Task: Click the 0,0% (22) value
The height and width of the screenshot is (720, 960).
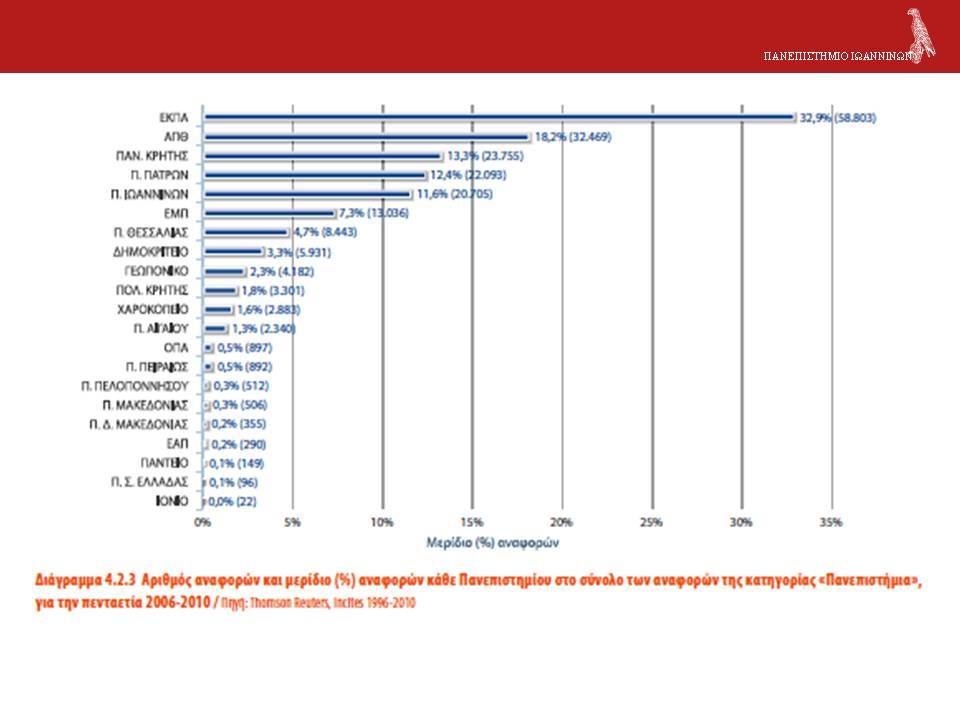Action: (x=233, y=501)
